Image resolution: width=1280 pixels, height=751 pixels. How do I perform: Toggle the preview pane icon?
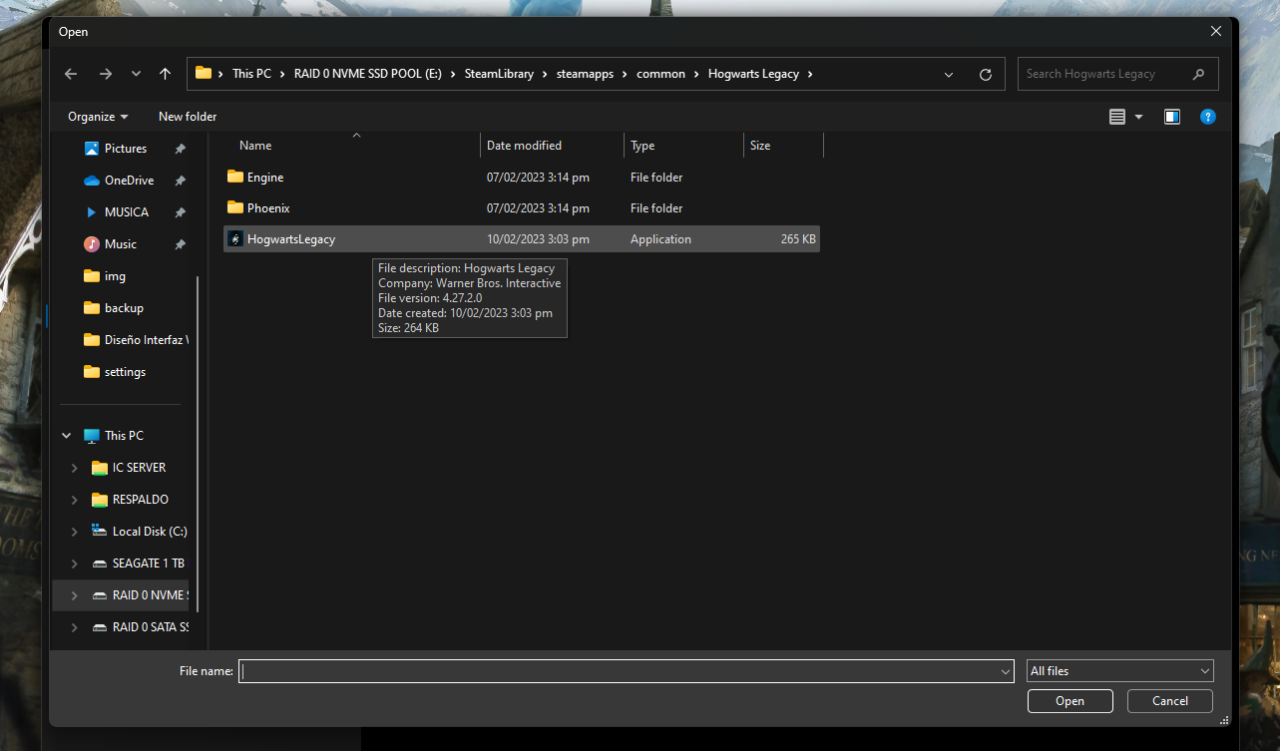coord(1172,117)
